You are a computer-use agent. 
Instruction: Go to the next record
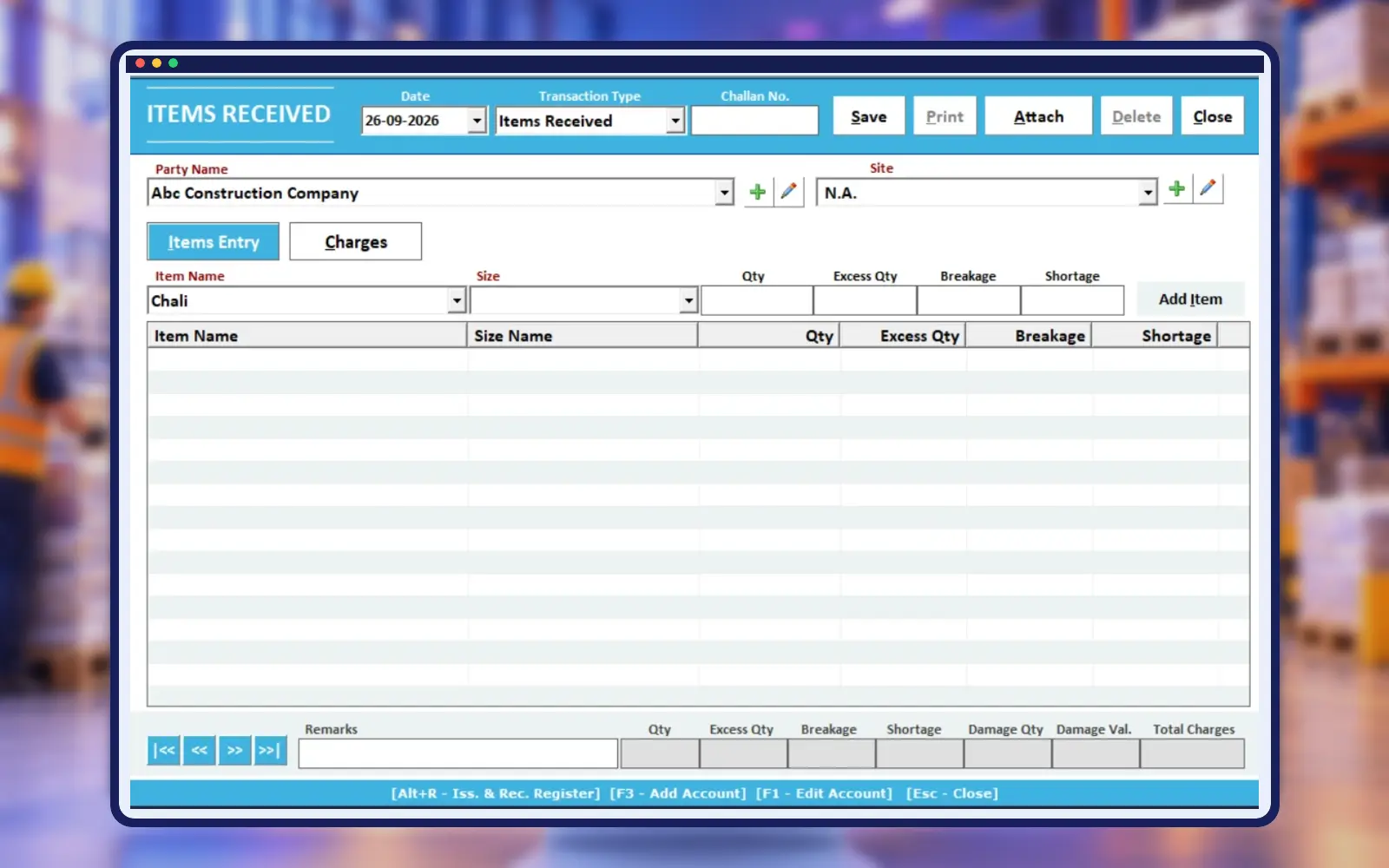coord(235,750)
